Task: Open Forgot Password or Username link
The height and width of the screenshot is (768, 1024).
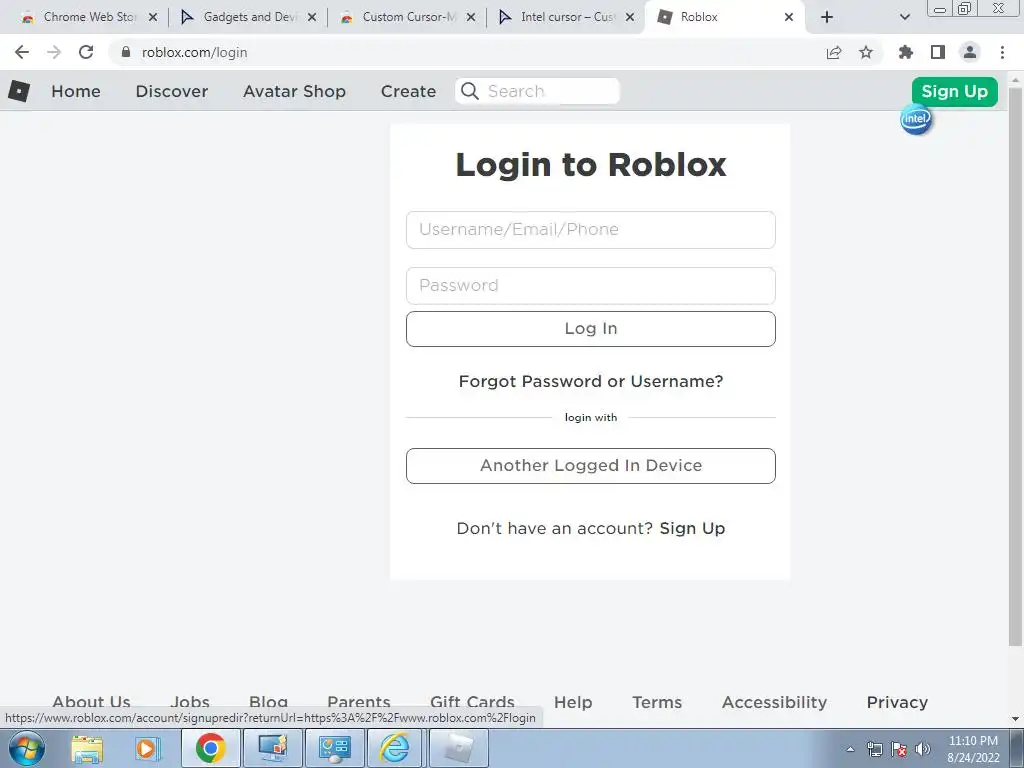Action: tap(590, 381)
